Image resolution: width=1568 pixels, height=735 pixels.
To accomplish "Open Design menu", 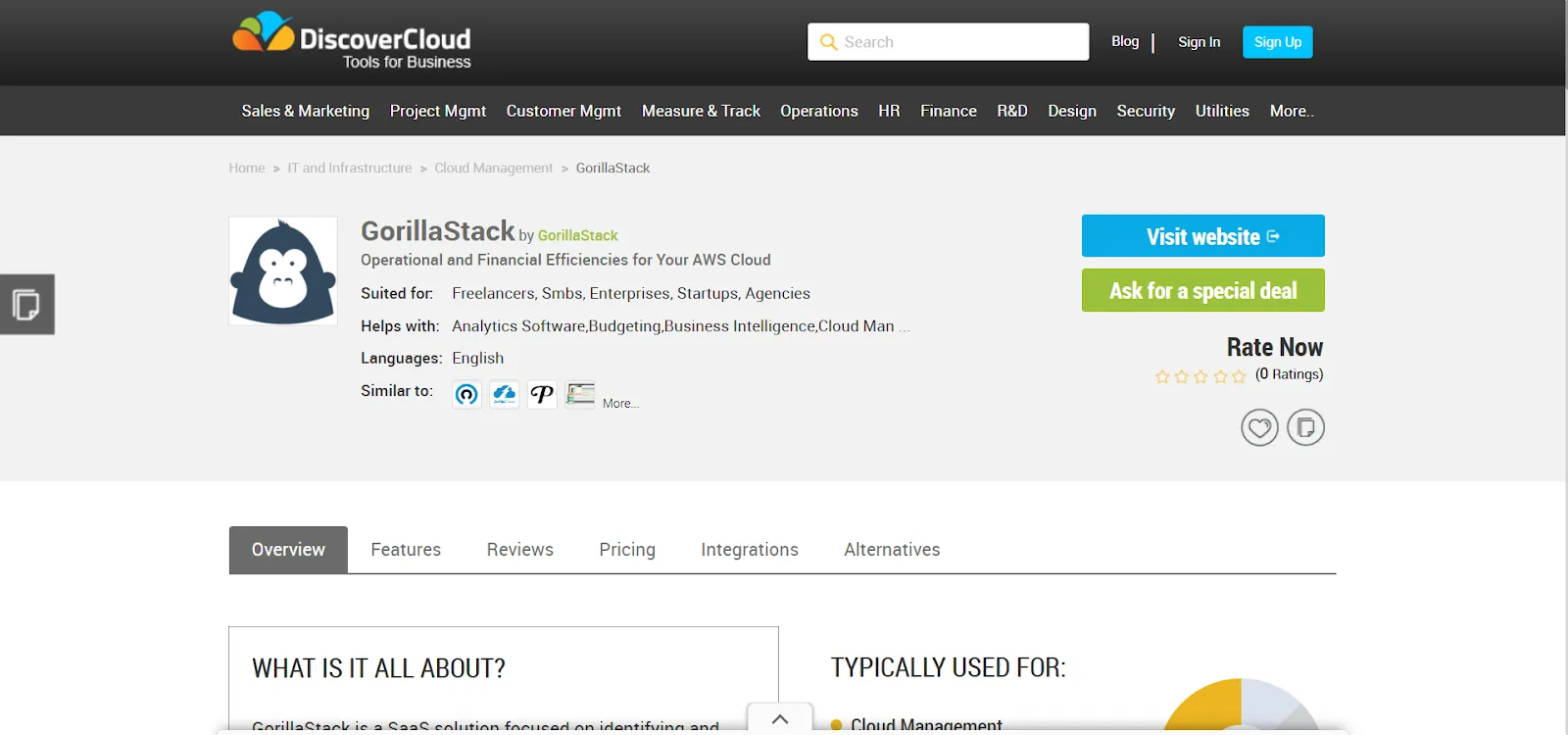I will (1072, 111).
